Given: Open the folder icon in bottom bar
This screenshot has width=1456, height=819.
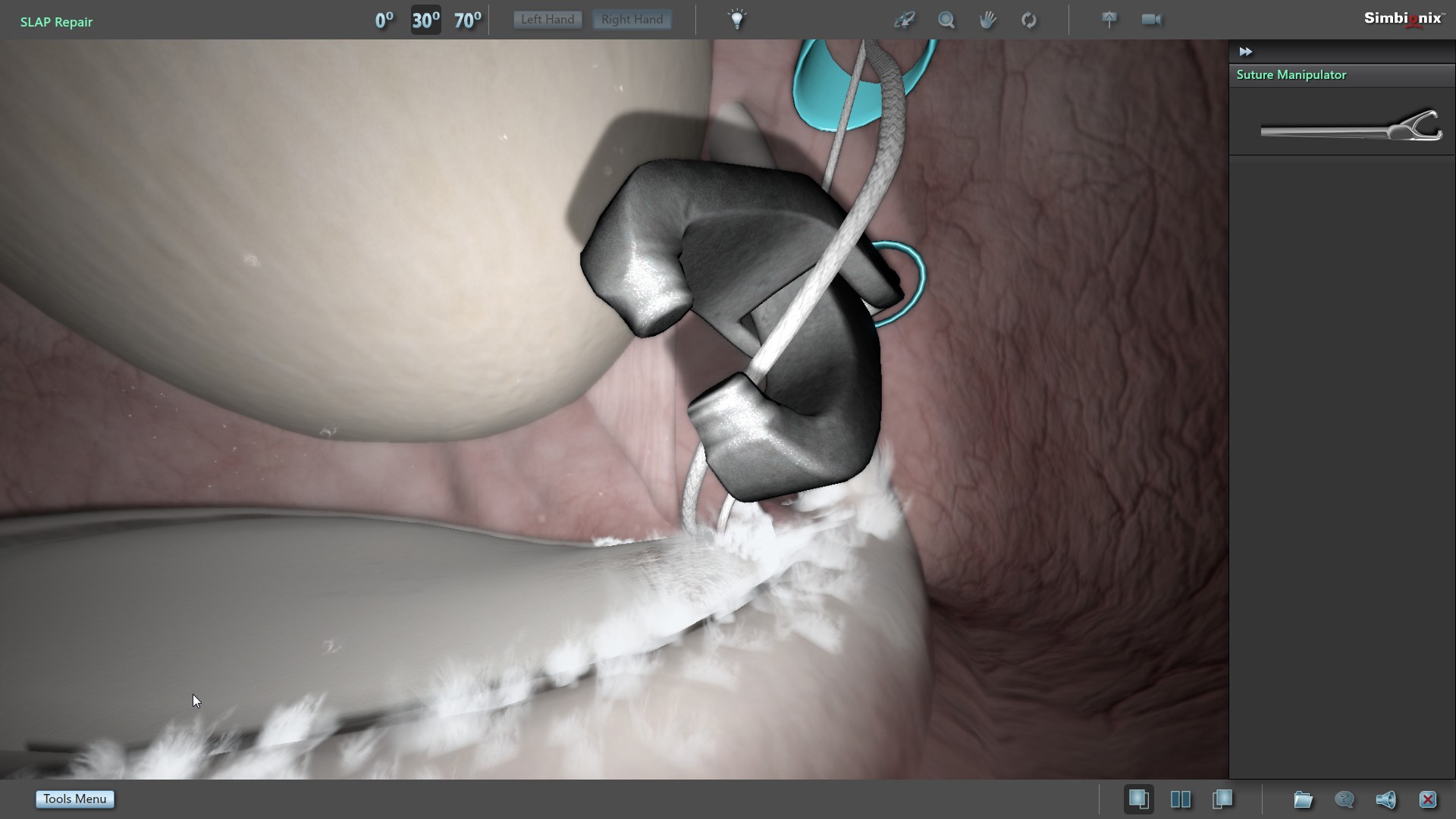Looking at the screenshot, I should (x=1303, y=799).
